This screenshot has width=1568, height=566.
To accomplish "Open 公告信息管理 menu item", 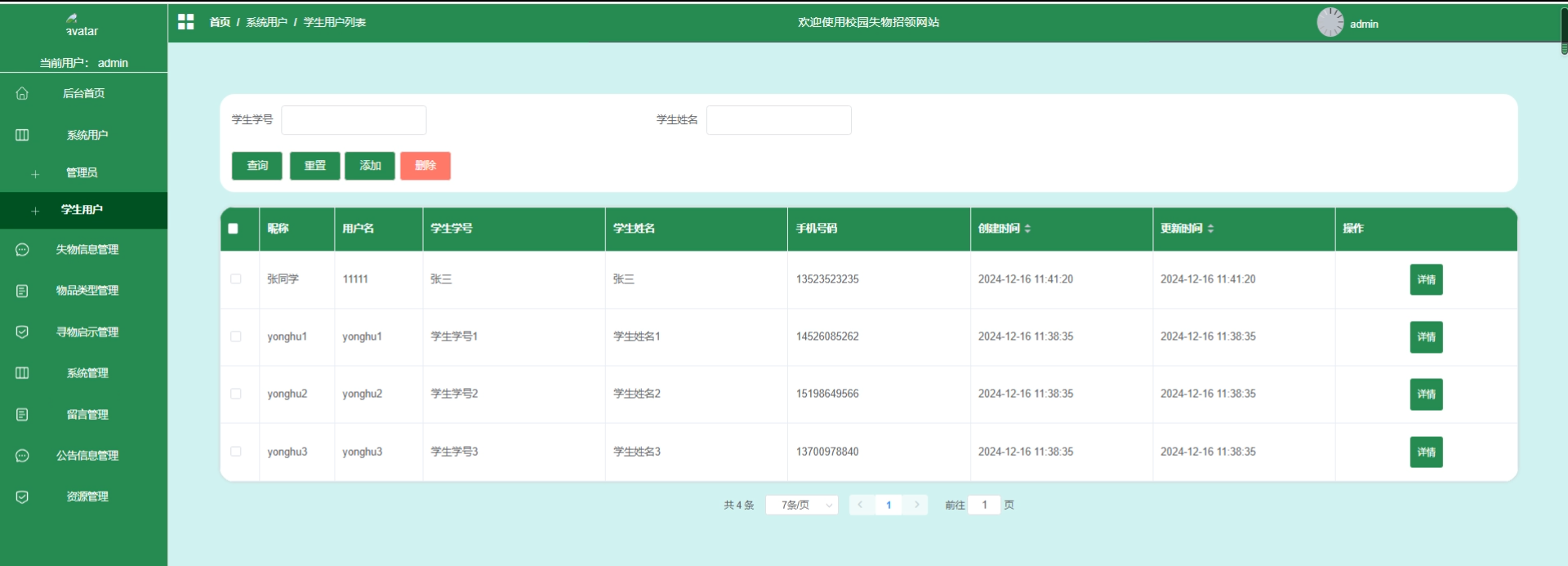I will (x=83, y=456).
